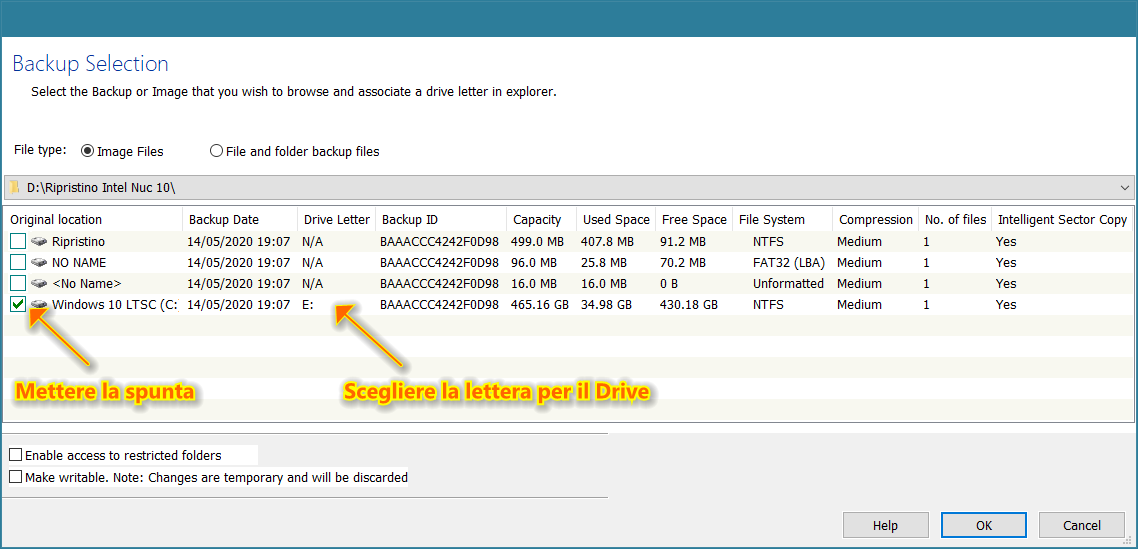Click the 91.2 MB free space cell
This screenshot has width=1138, height=549.
682,241
